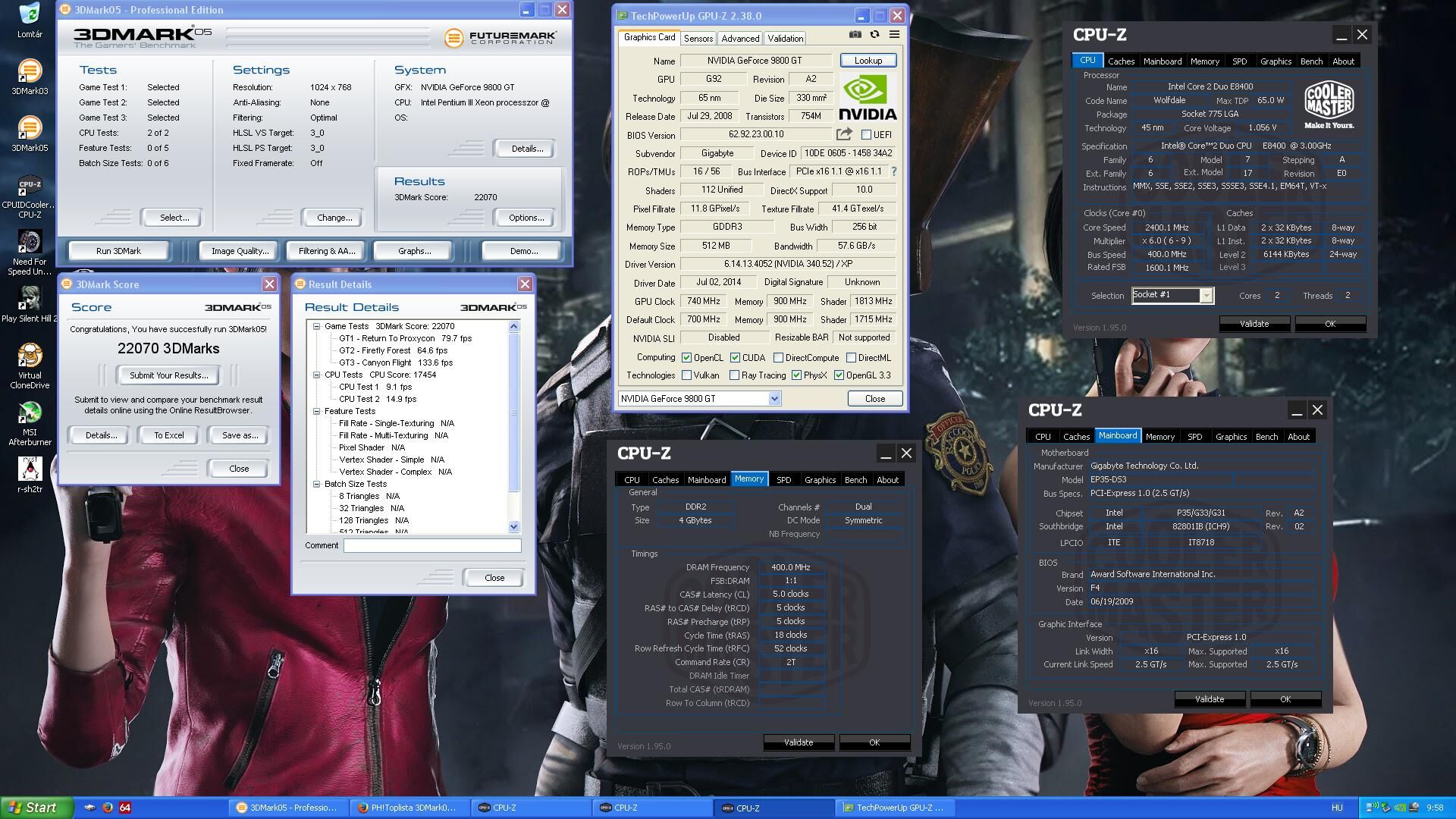Click the bus interface question mark icon
1456x819 pixels.
(x=893, y=171)
